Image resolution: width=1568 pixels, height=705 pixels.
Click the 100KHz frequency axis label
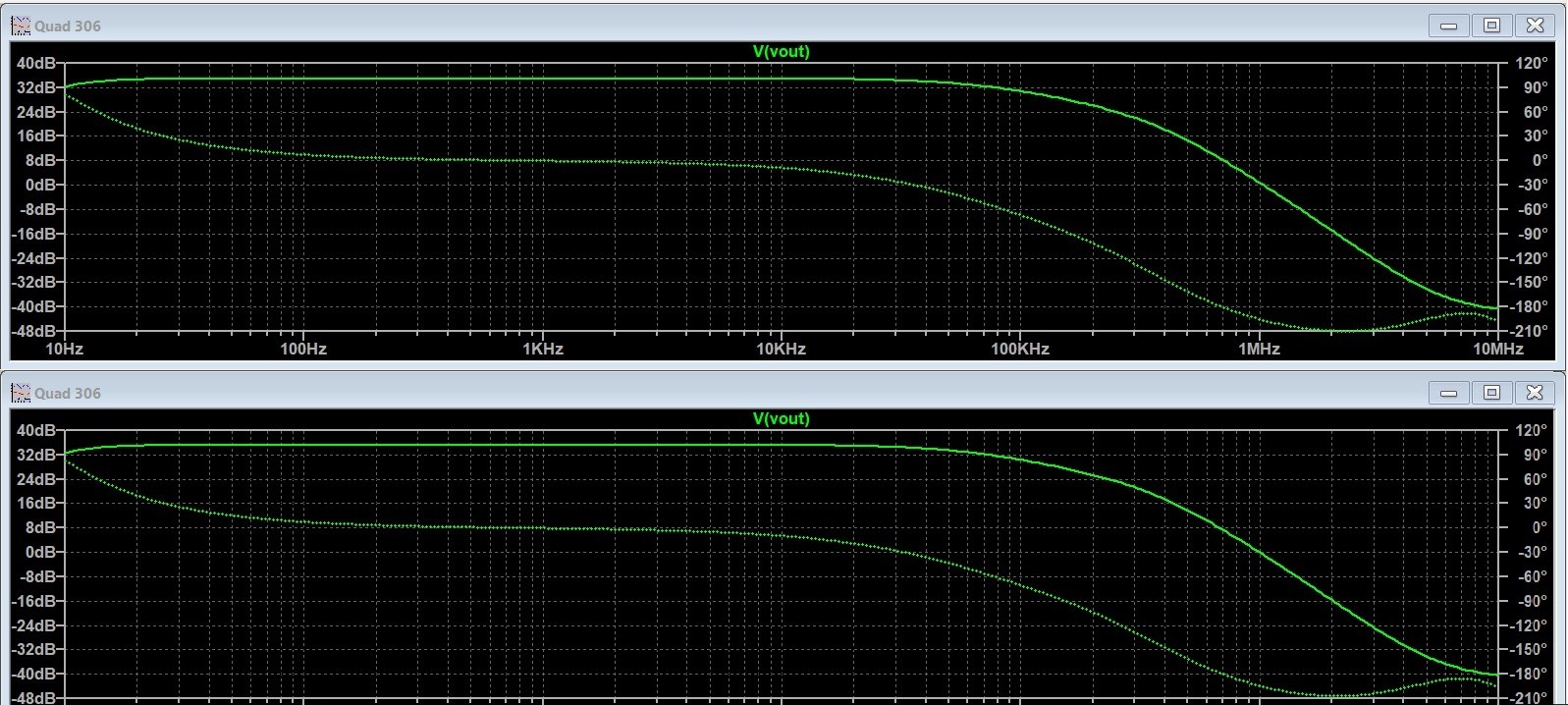tap(1020, 349)
